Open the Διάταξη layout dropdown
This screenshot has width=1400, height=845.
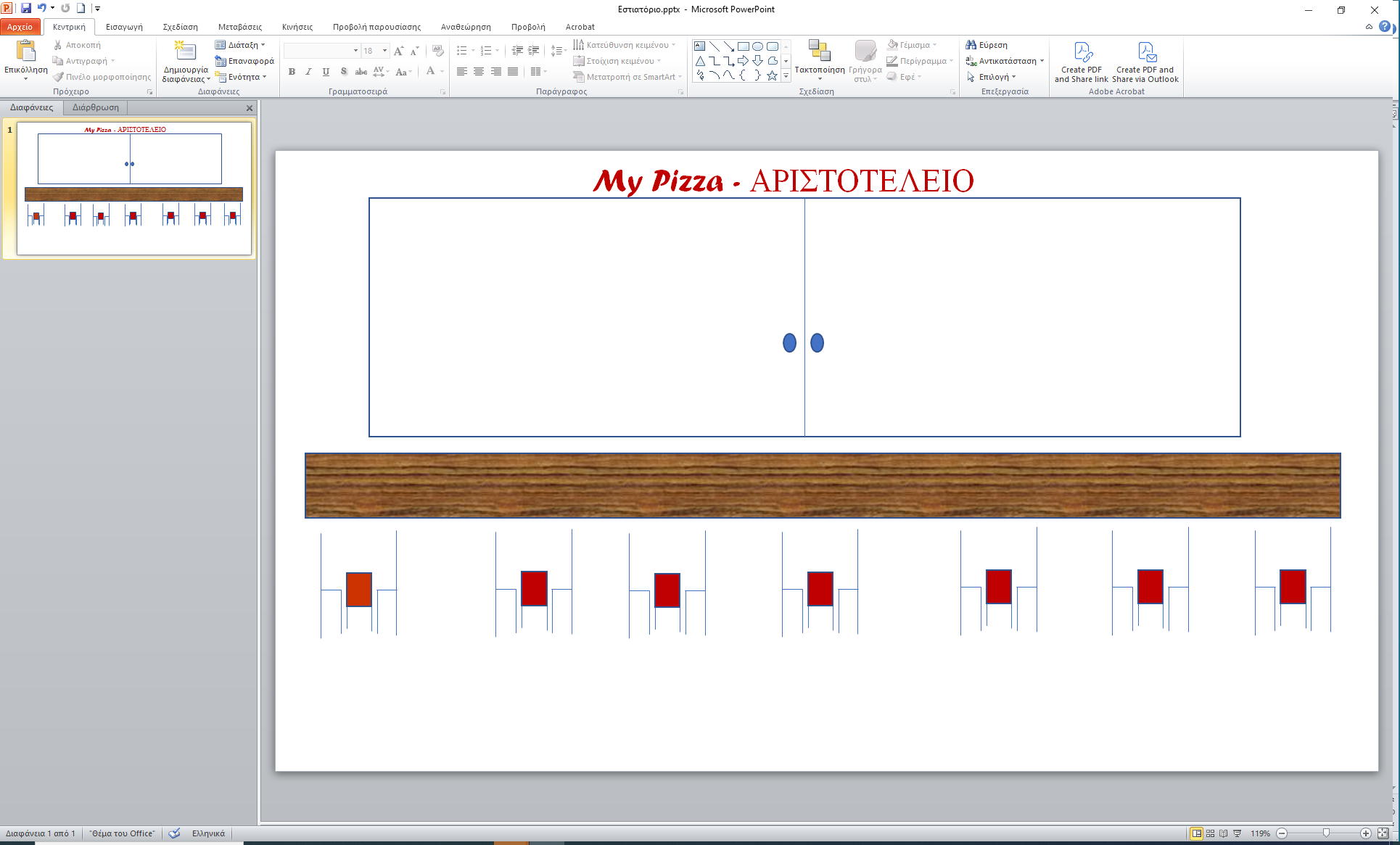[x=240, y=45]
